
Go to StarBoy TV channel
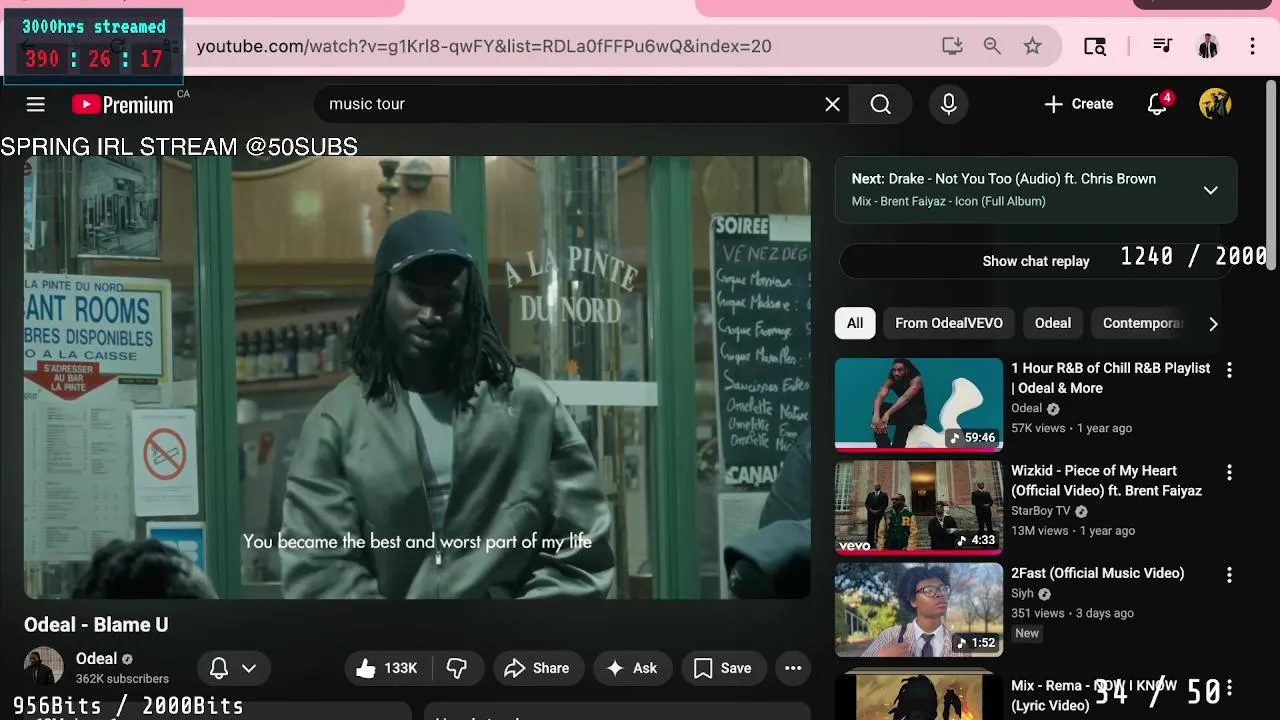[1040, 511]
